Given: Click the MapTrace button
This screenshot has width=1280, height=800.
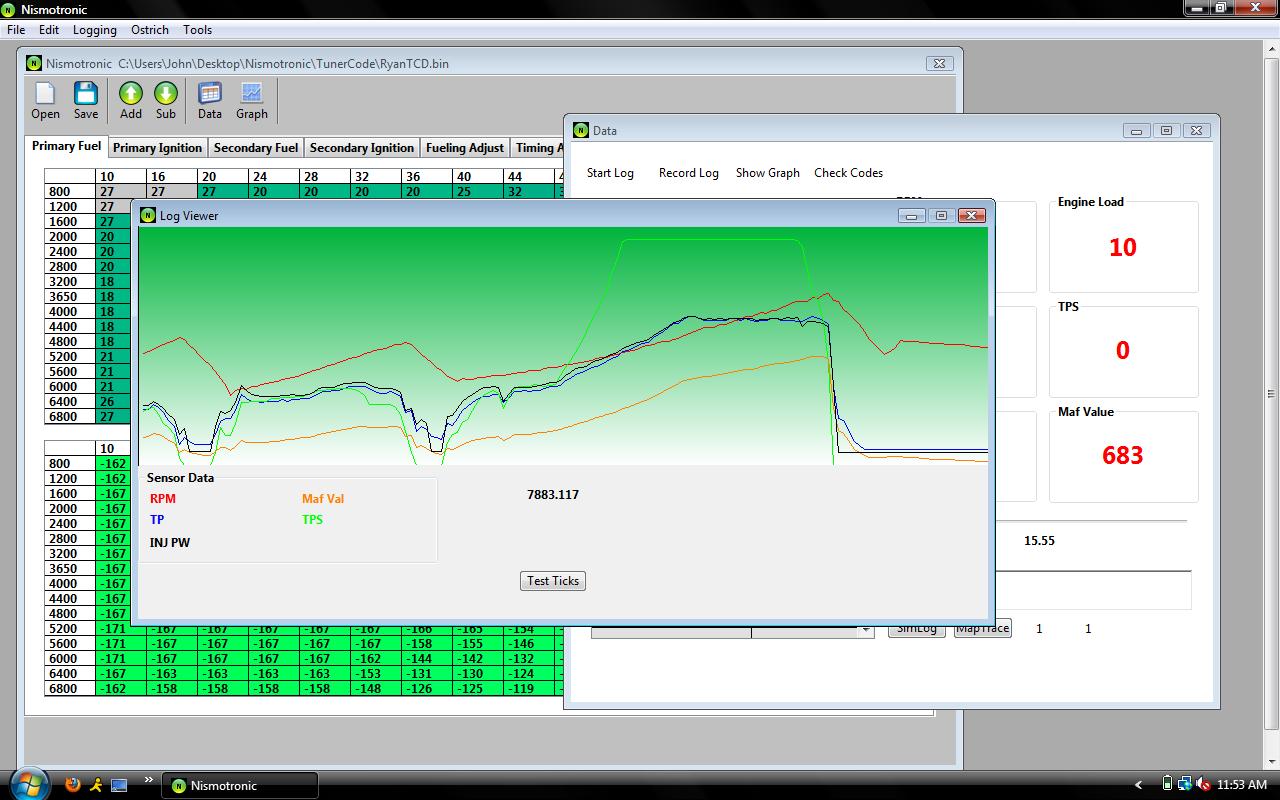Looking at the screenshot, I should (982, 629).
